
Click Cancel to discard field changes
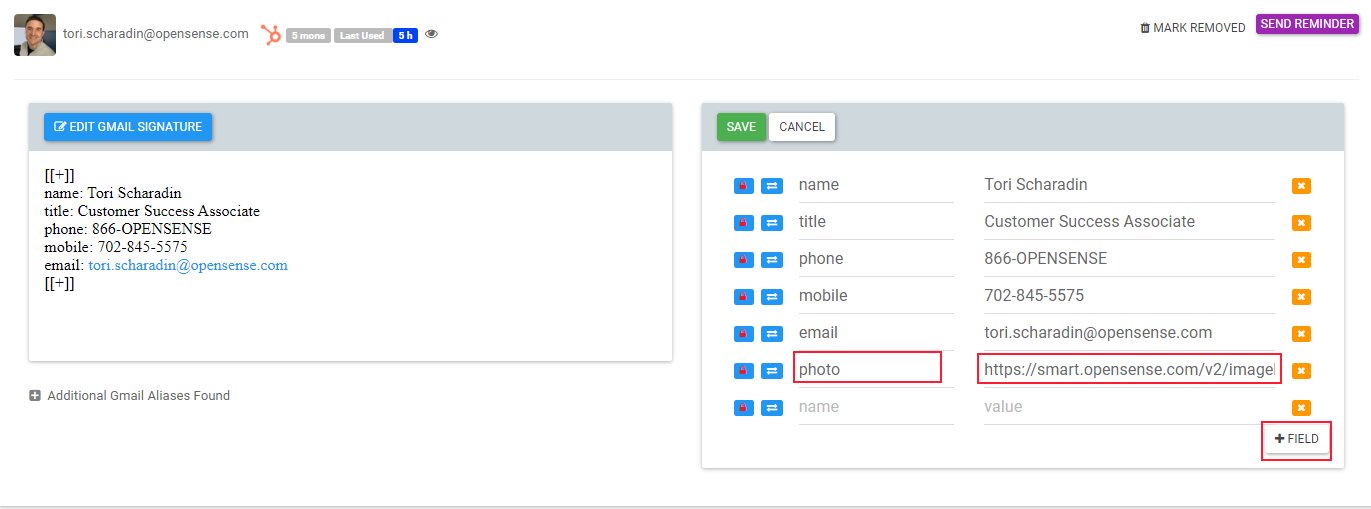[x=802, y=127]
